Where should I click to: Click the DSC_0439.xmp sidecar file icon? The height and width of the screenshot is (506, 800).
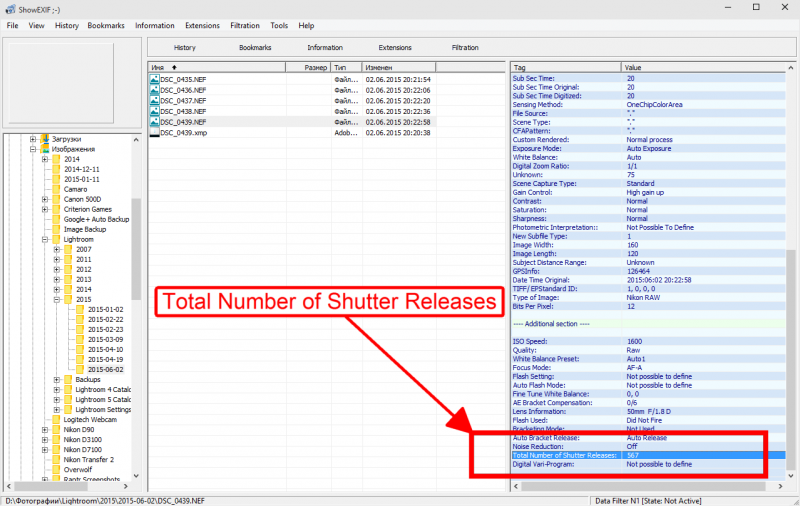point(154,133)
